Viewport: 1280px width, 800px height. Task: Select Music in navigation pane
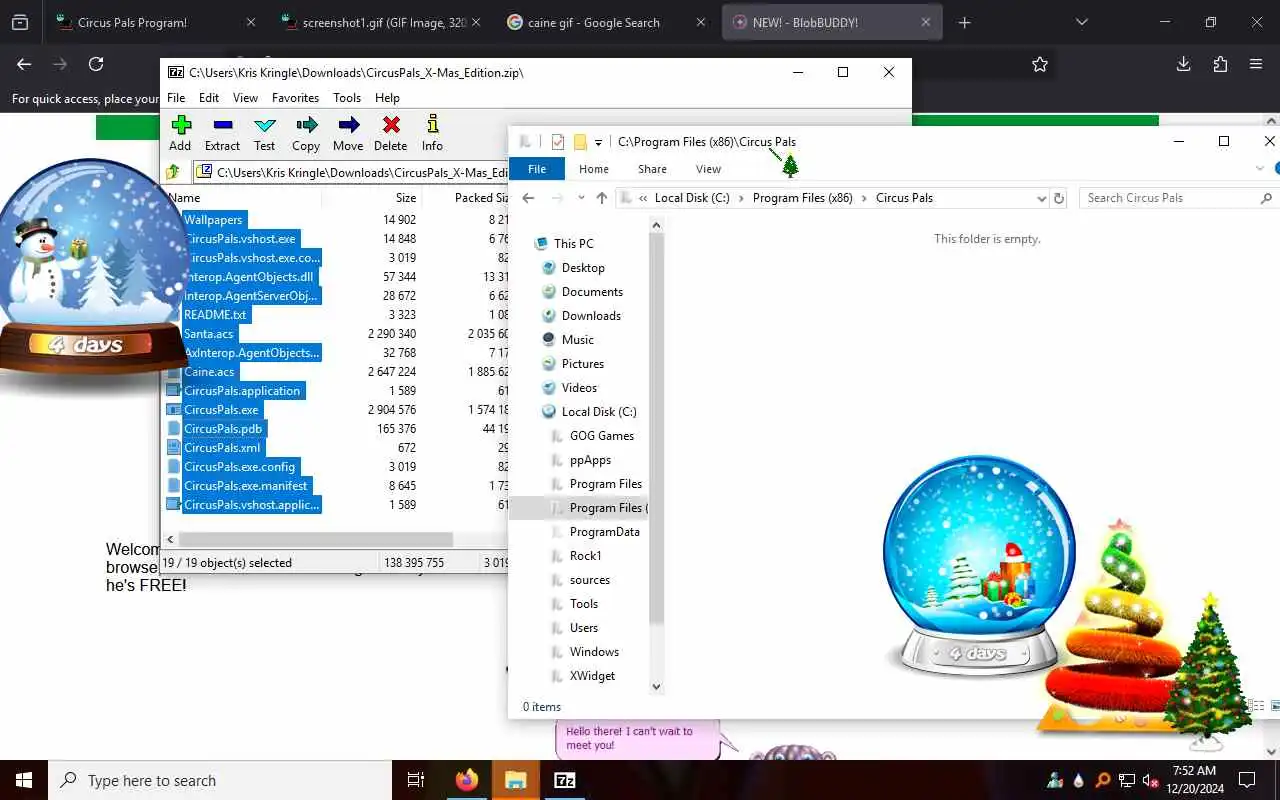tap(578, 340)
